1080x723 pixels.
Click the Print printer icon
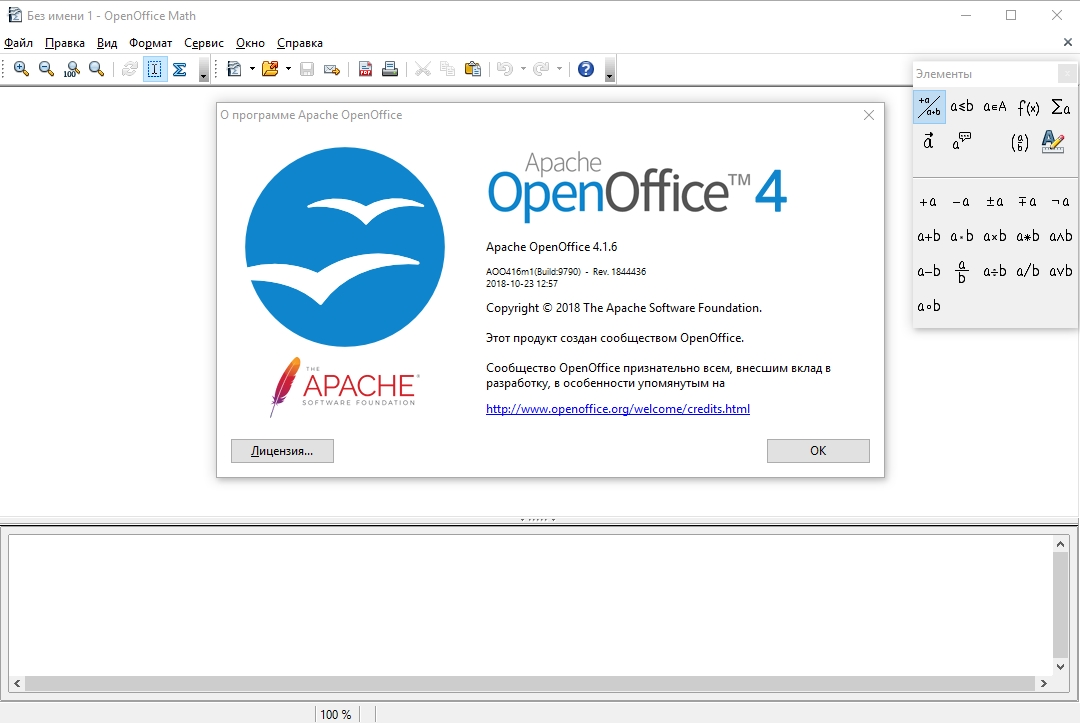(x=390, y=69)
